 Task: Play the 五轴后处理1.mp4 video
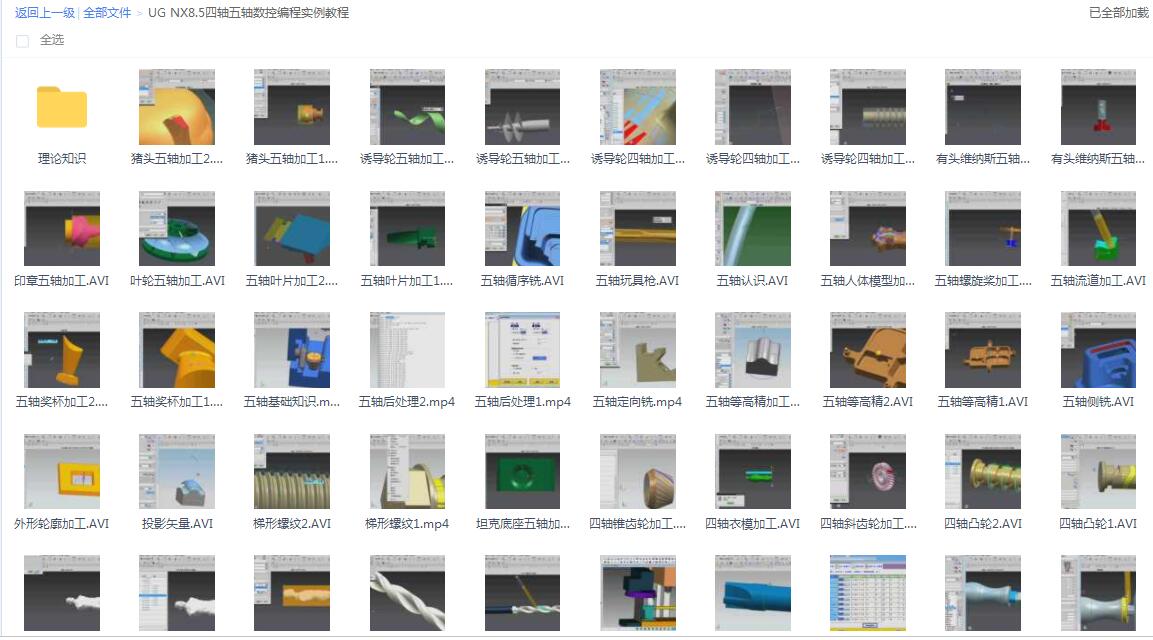[x=523, y=349]
